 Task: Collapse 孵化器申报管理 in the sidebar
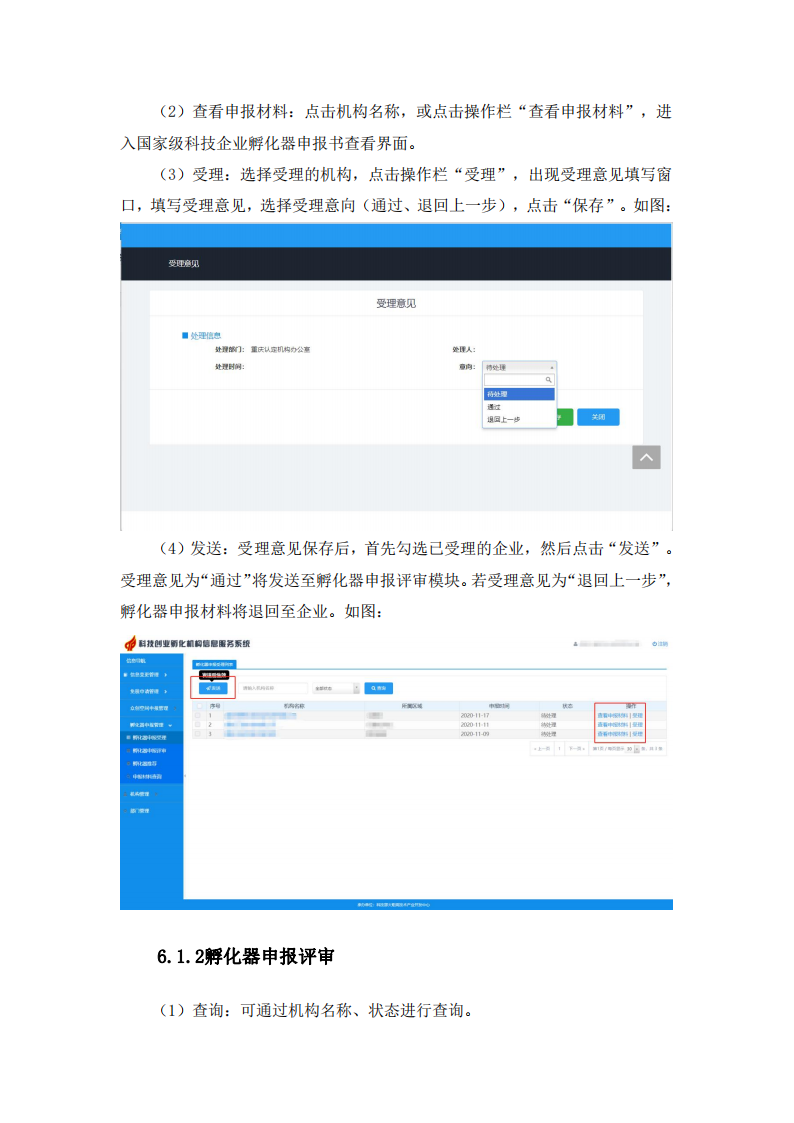point(150,725)
